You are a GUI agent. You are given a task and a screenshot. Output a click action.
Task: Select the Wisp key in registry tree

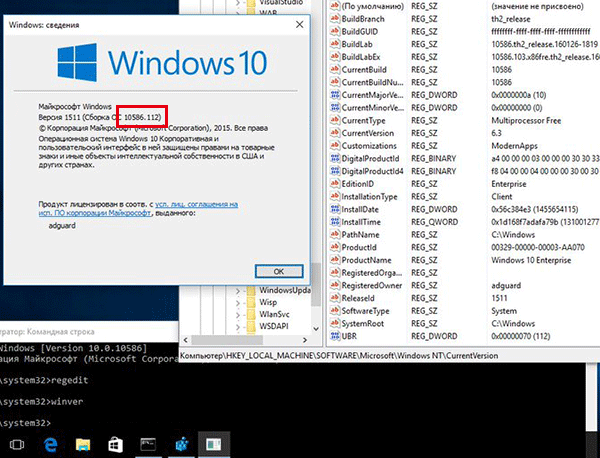coord(268,302)
